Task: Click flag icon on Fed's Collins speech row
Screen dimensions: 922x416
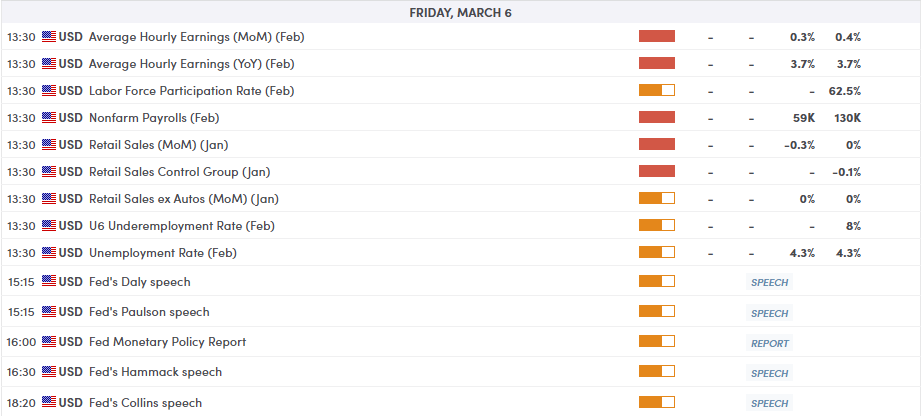Action: coord(48,403)
